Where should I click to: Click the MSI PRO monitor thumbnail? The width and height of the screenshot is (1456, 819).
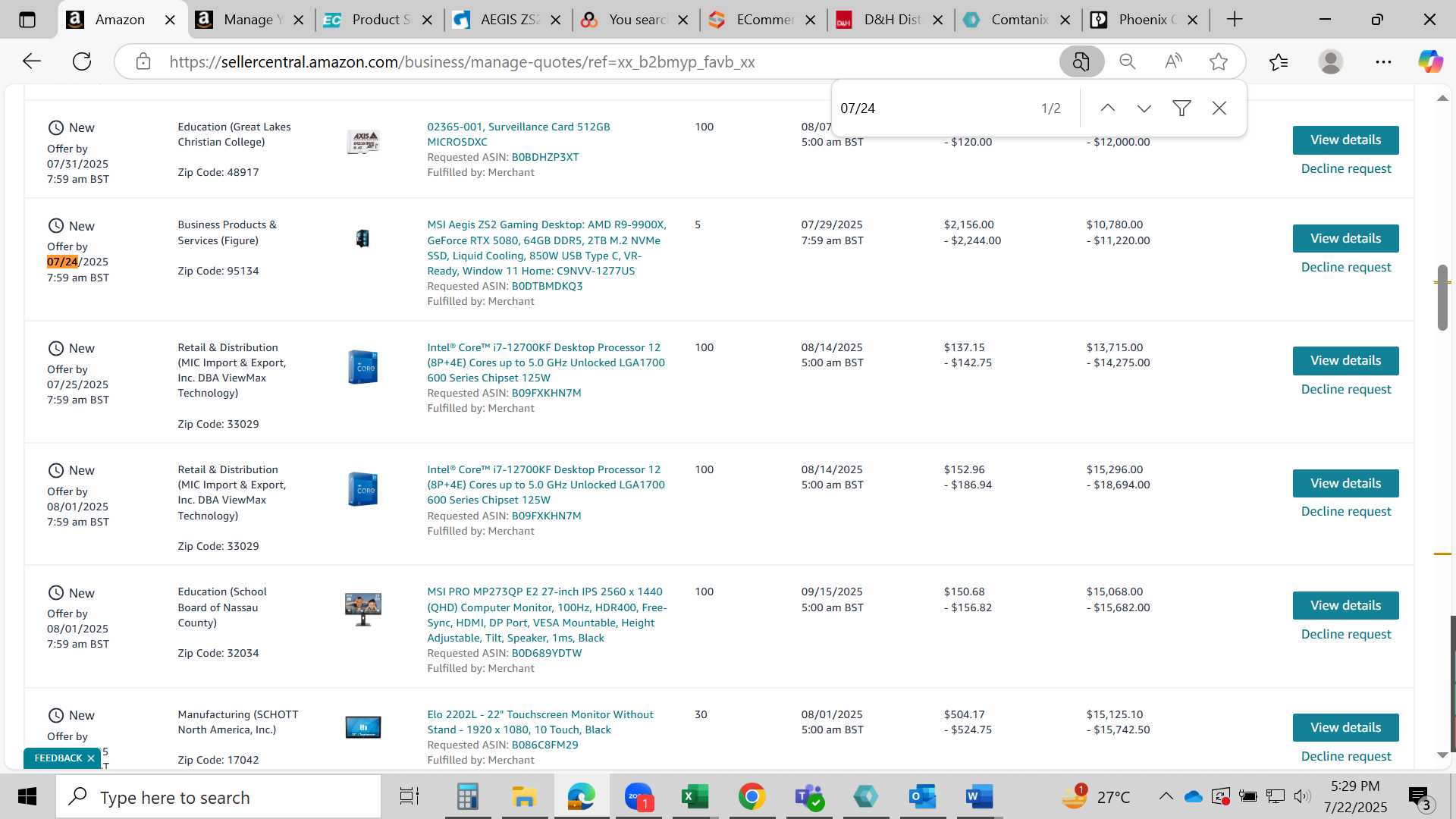pyautogui.click(x=363, y=610)
